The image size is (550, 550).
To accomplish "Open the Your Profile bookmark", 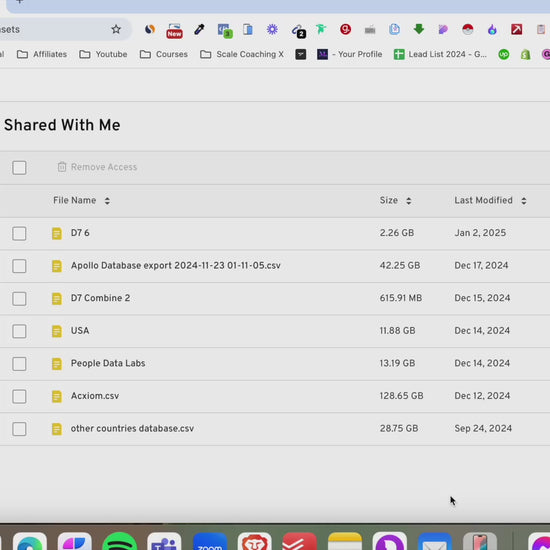I will [x=350, y=54].
